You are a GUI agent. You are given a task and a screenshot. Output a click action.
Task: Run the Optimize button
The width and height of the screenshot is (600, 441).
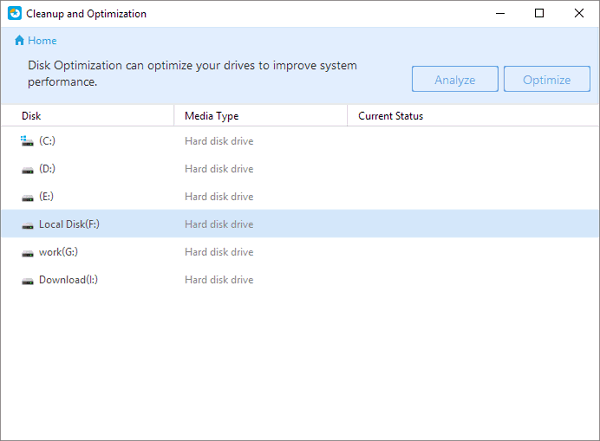tap(547, 79)
